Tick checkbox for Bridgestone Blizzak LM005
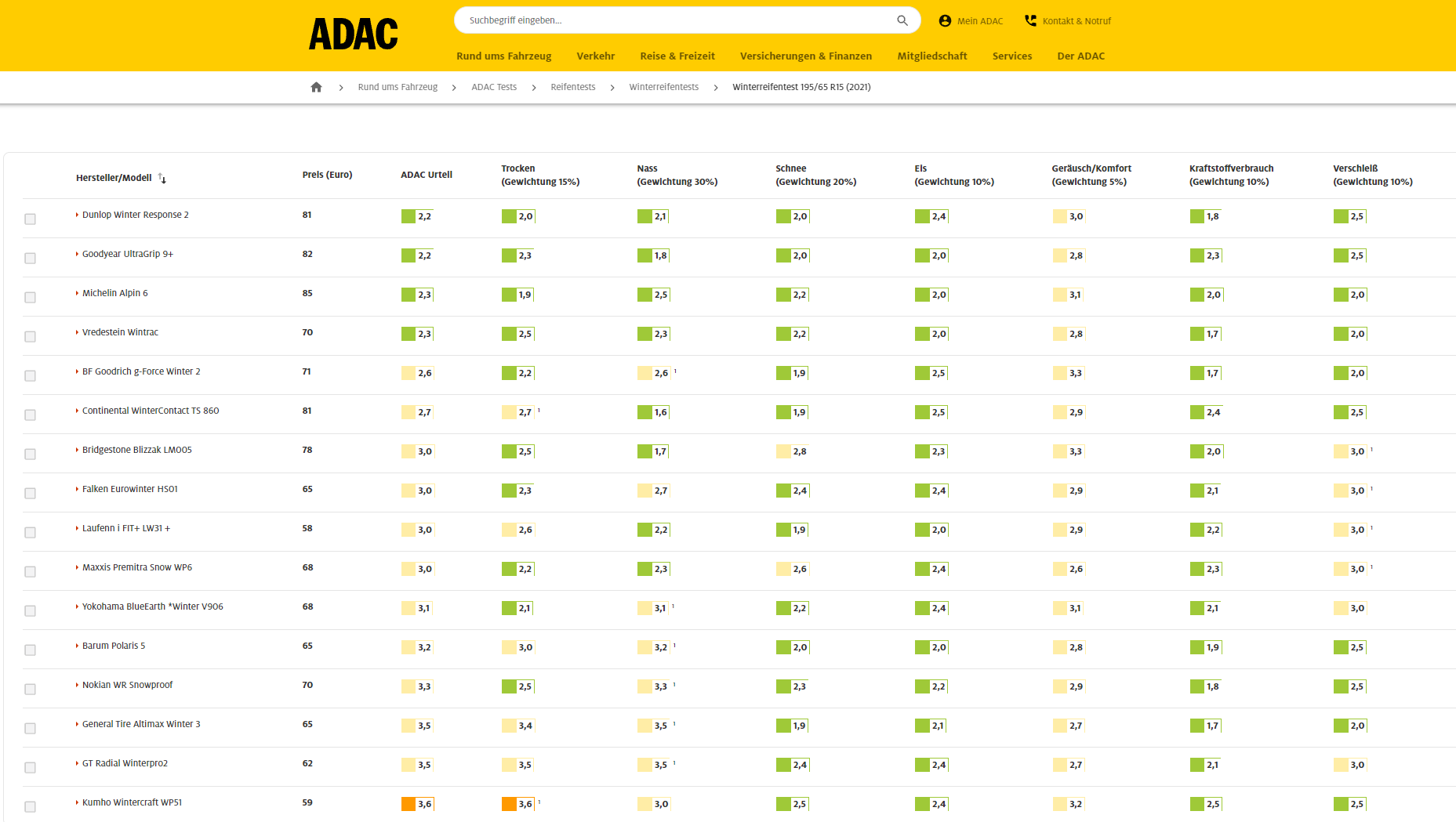 30,454
